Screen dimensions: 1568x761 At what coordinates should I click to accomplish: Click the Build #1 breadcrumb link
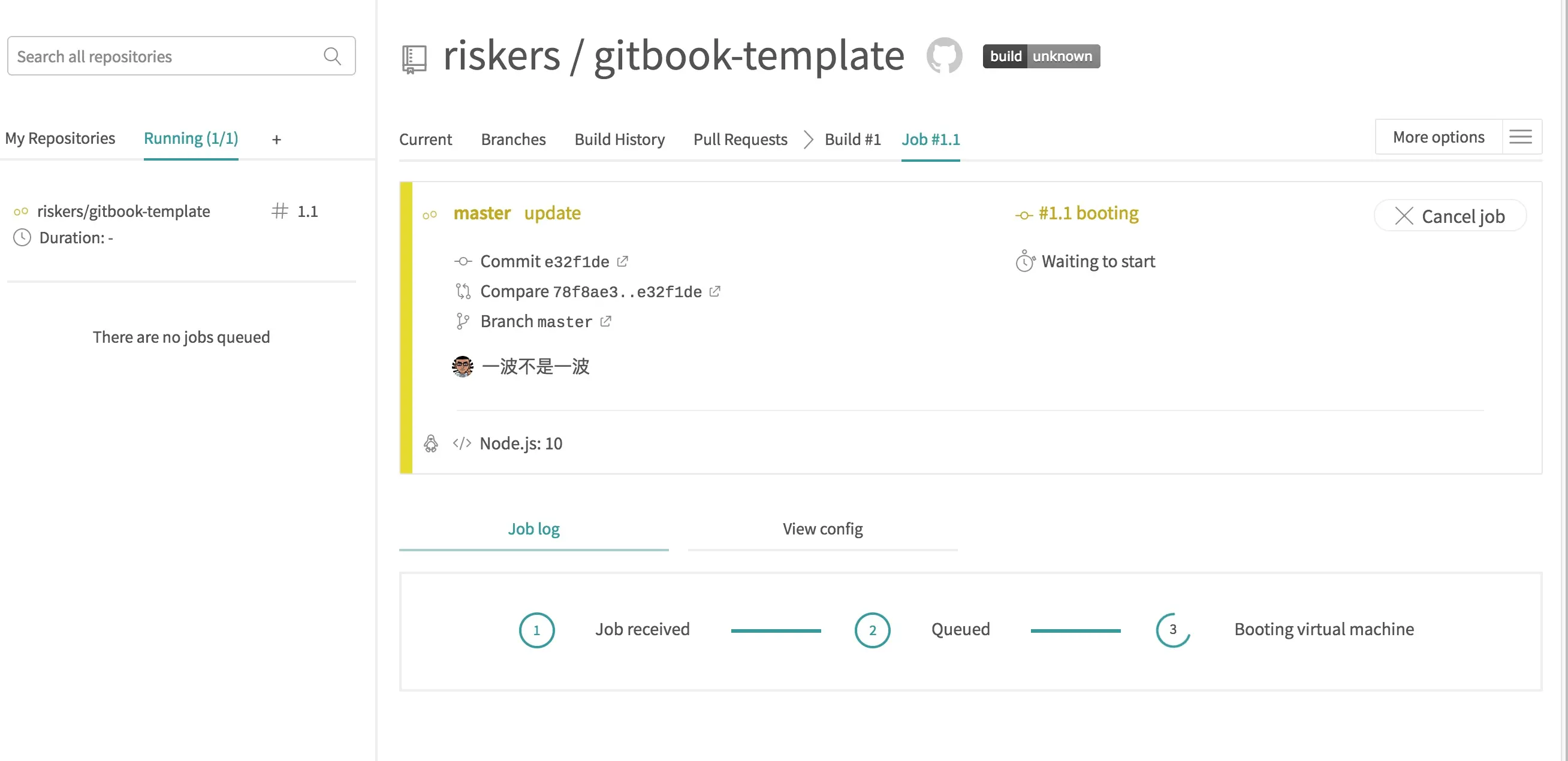852,139
